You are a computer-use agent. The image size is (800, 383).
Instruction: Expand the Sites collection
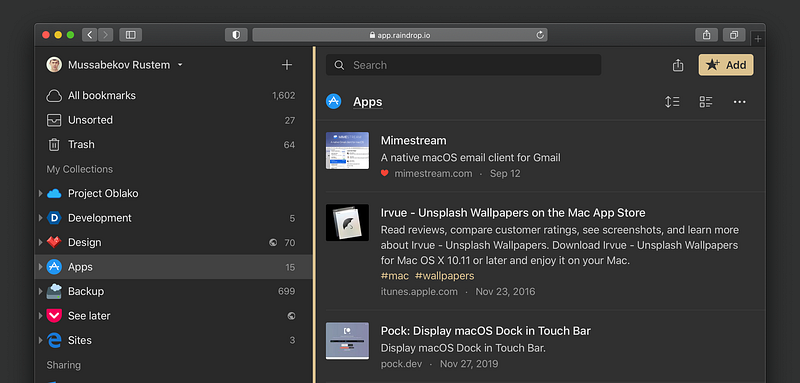click(x=40, y=340)
